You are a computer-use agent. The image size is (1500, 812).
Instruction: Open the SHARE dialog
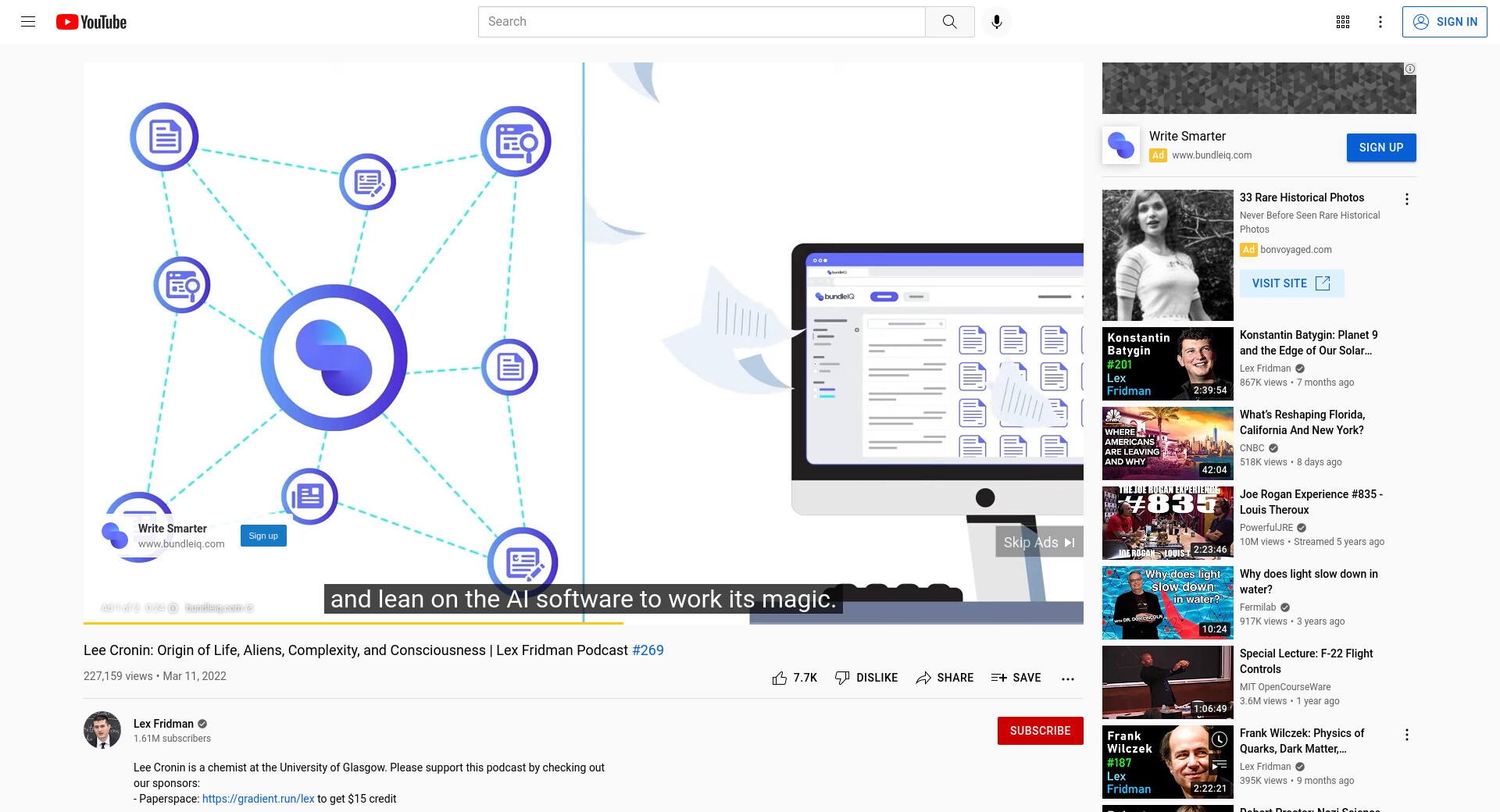point(945,678)
